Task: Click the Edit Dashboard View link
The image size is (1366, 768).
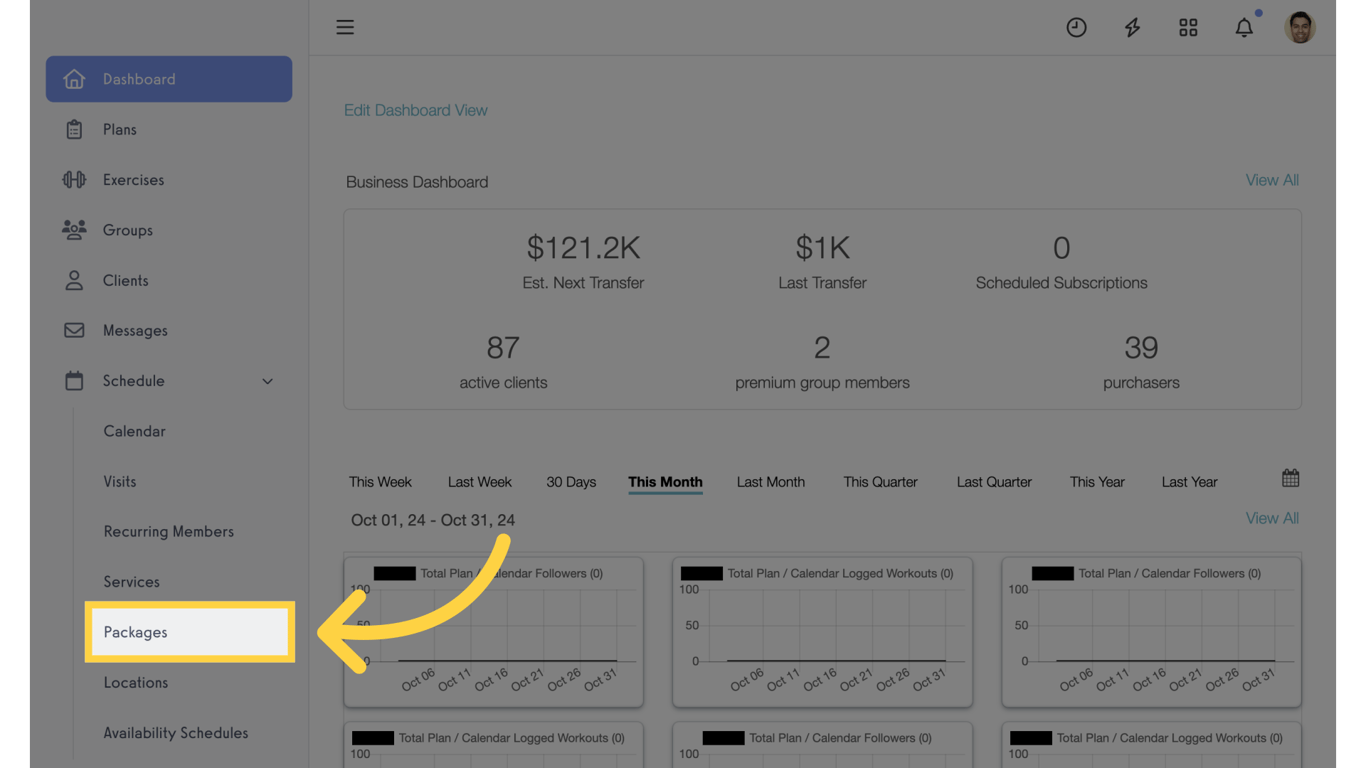Action: 416,110
